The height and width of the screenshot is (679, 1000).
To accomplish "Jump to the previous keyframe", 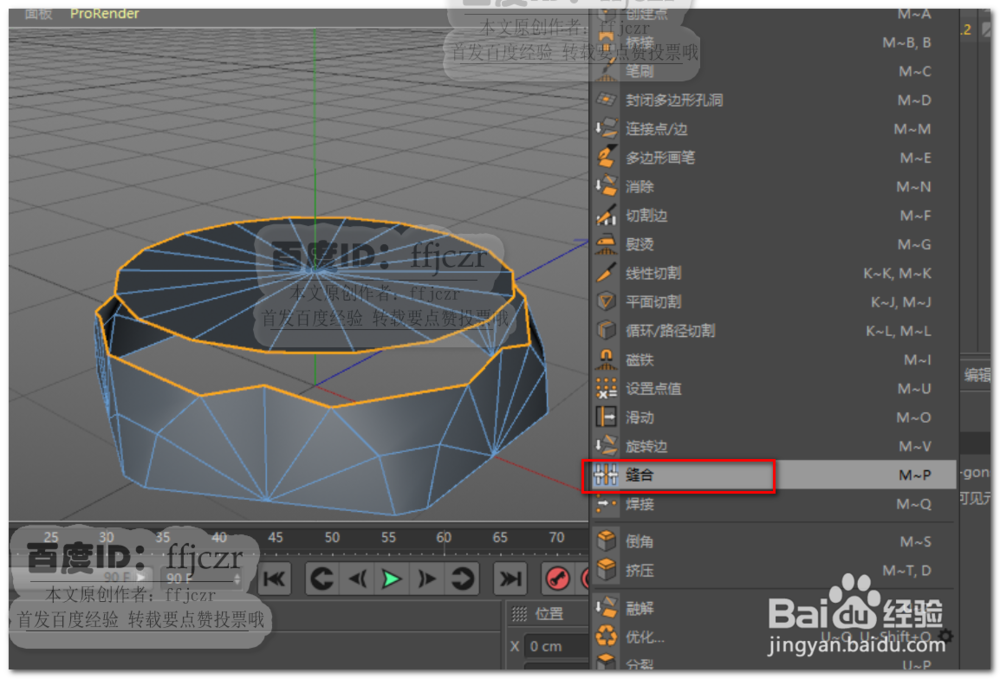I will pyautogui.click(x=321, y=579).
